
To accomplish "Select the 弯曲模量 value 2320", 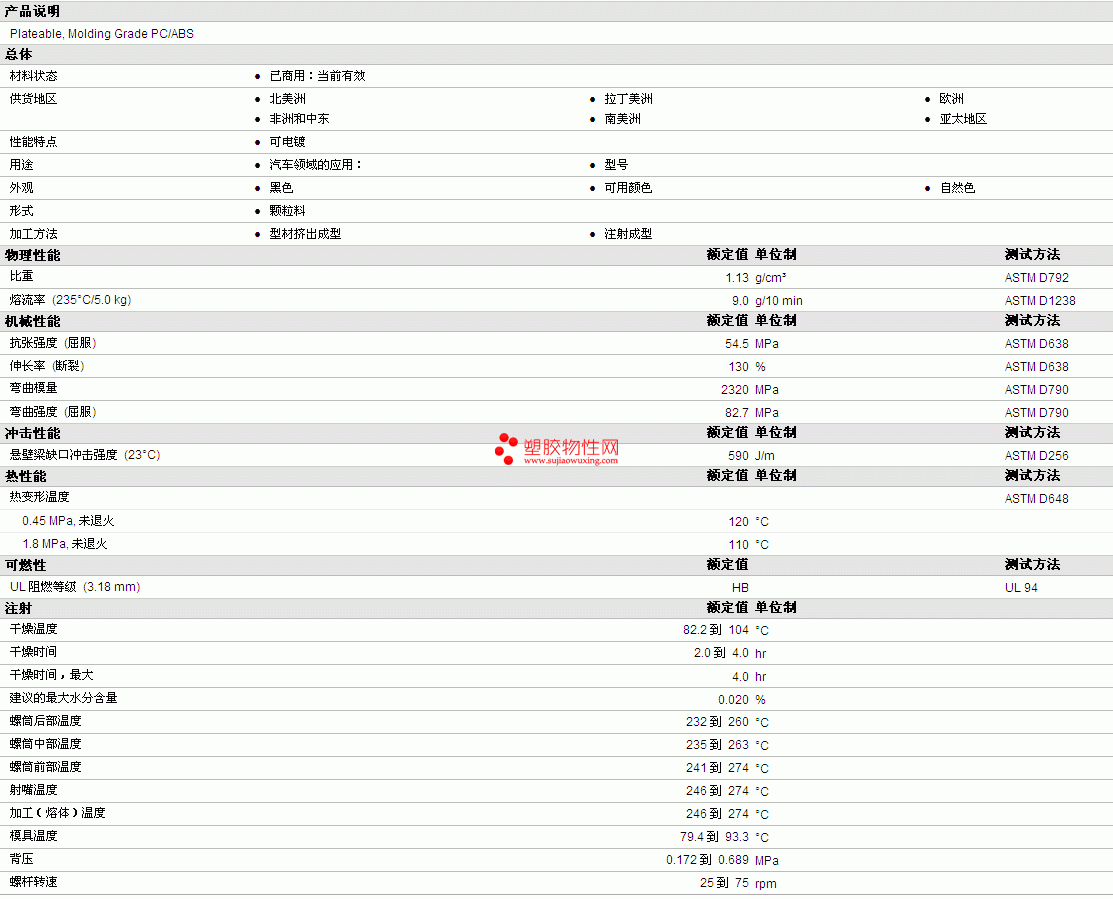I will [735, 390].
